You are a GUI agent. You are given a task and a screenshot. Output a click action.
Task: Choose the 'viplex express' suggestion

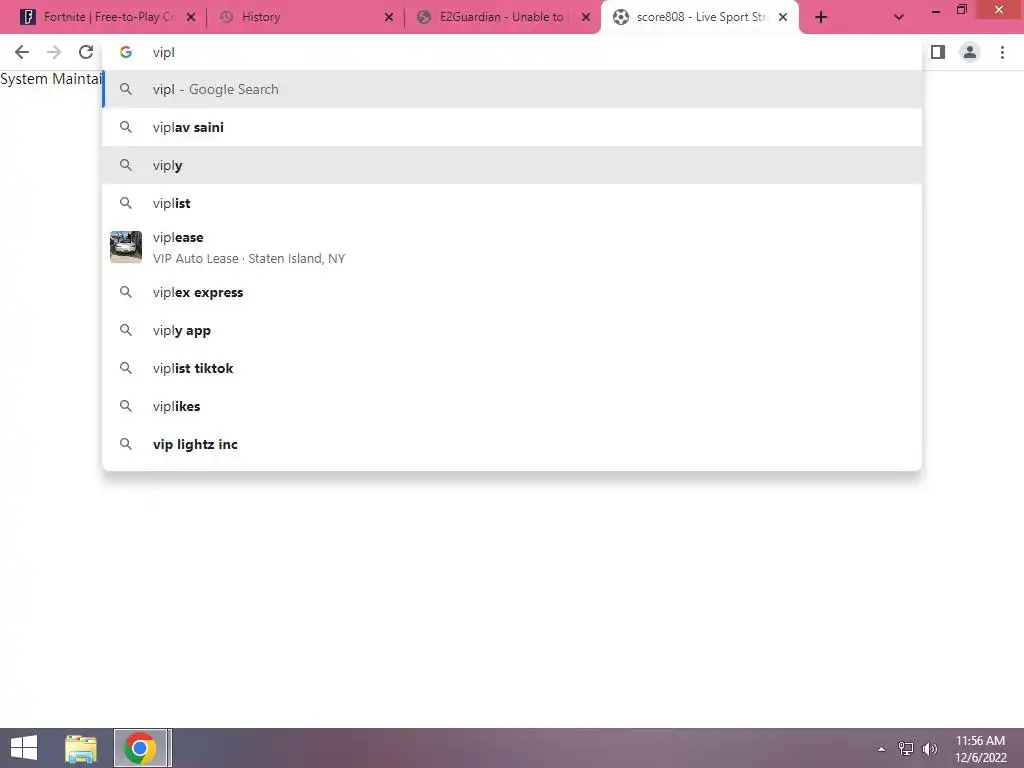point(512,293)
